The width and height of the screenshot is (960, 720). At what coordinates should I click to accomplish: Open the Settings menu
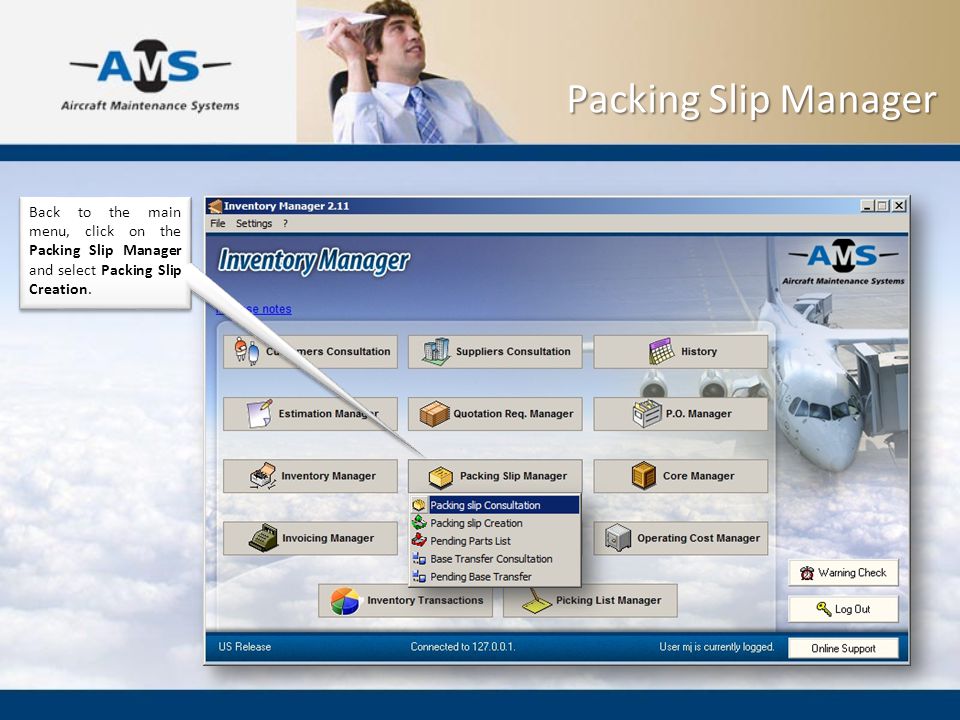click(x=253, y=223)
